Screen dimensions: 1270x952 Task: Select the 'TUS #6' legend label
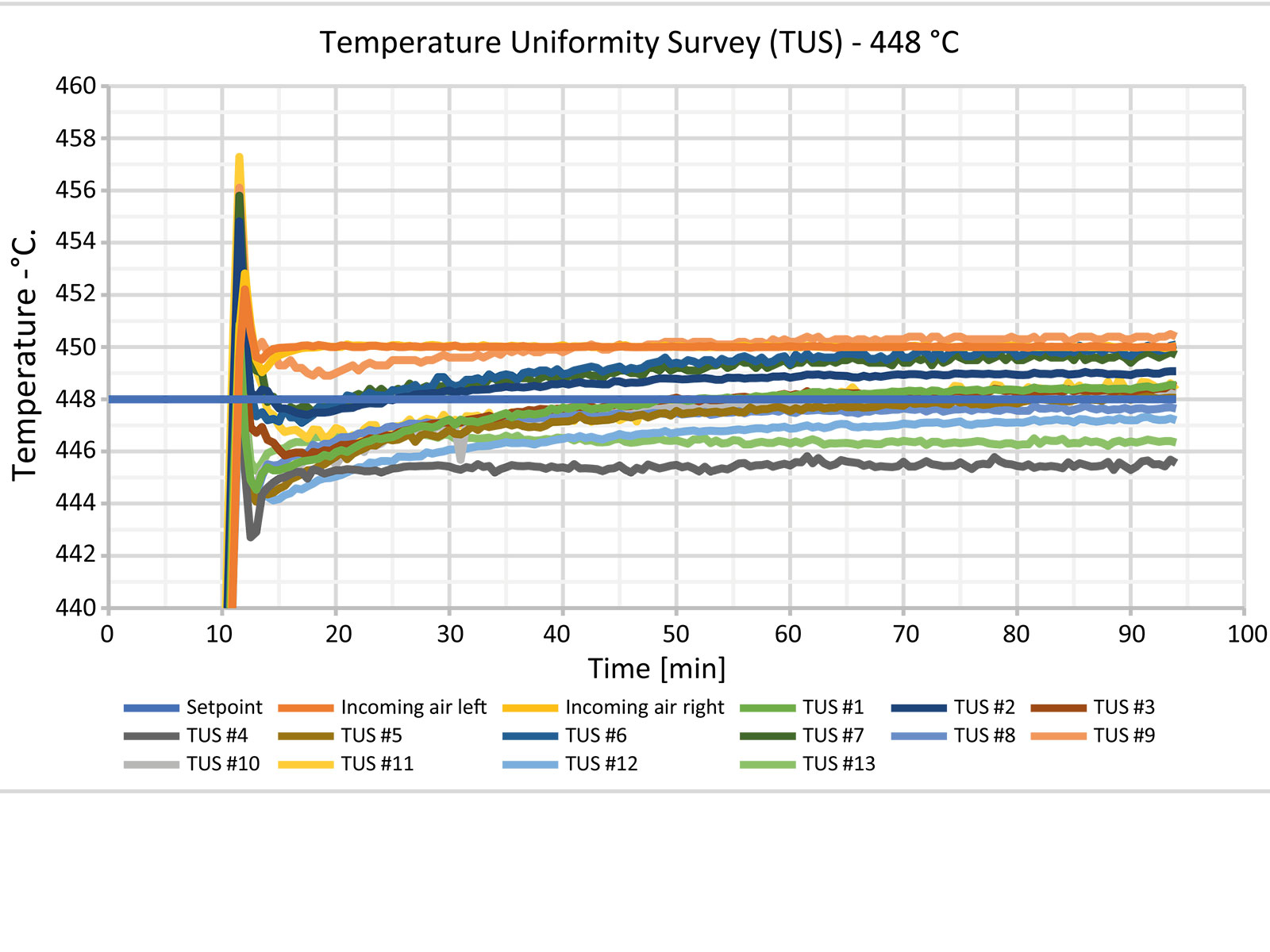596,735
